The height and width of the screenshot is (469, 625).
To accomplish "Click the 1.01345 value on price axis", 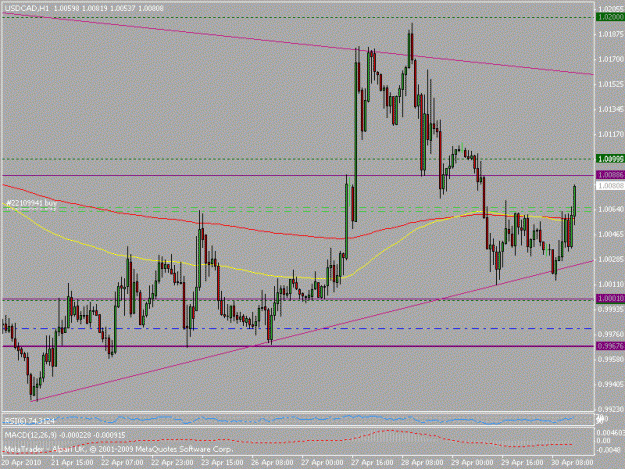I will pyautogui.click(x=611, y=109).
